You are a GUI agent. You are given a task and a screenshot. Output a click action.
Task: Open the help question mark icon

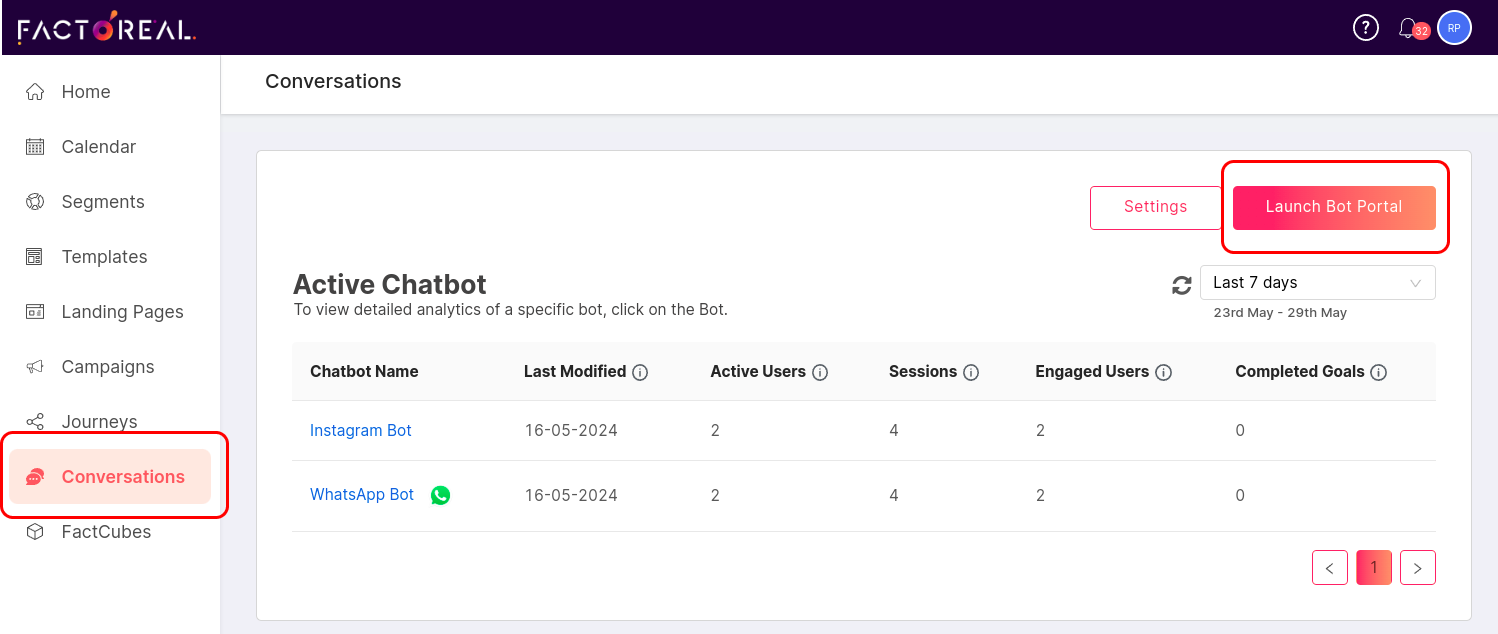1365,28
